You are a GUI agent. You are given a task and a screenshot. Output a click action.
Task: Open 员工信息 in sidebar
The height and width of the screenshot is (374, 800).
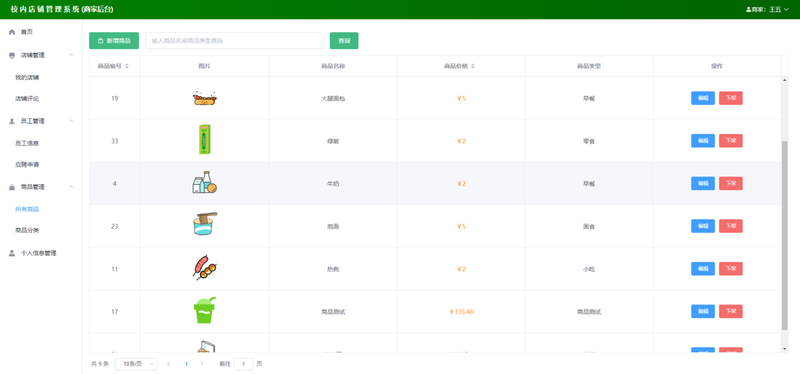click(x=27, y=143)
